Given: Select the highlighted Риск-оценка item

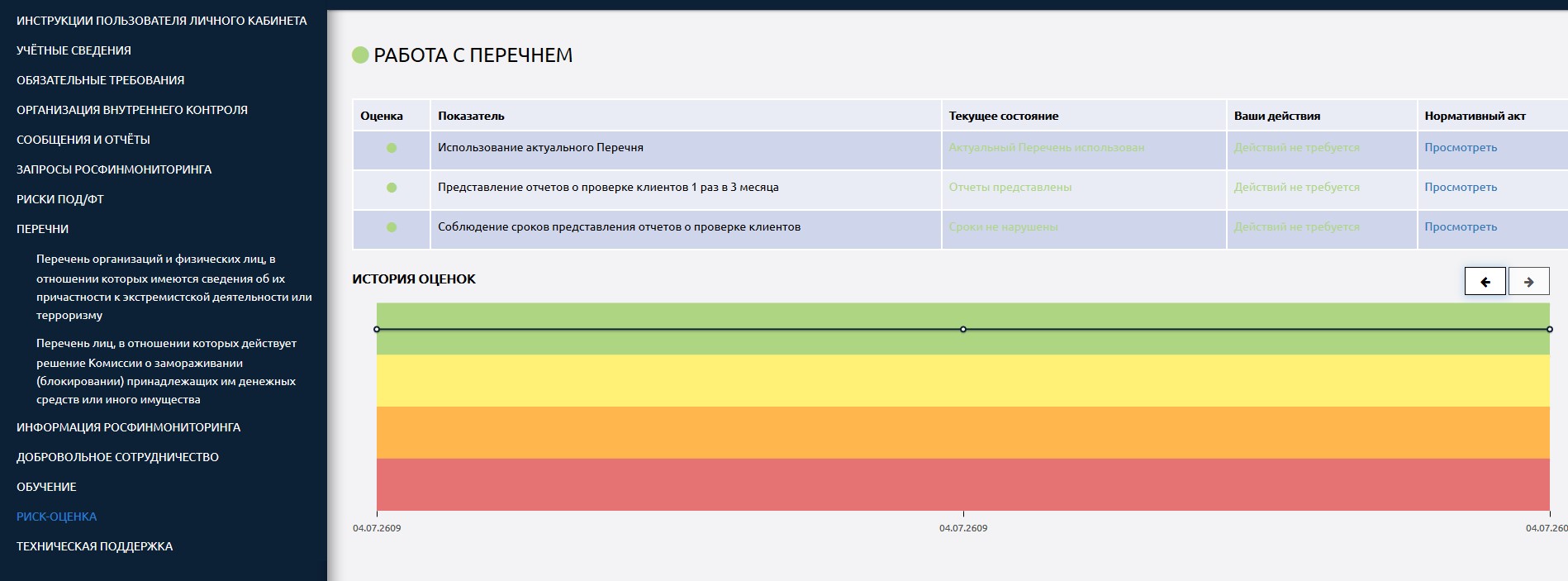Looking at the screenshot, I should point(56,517).
